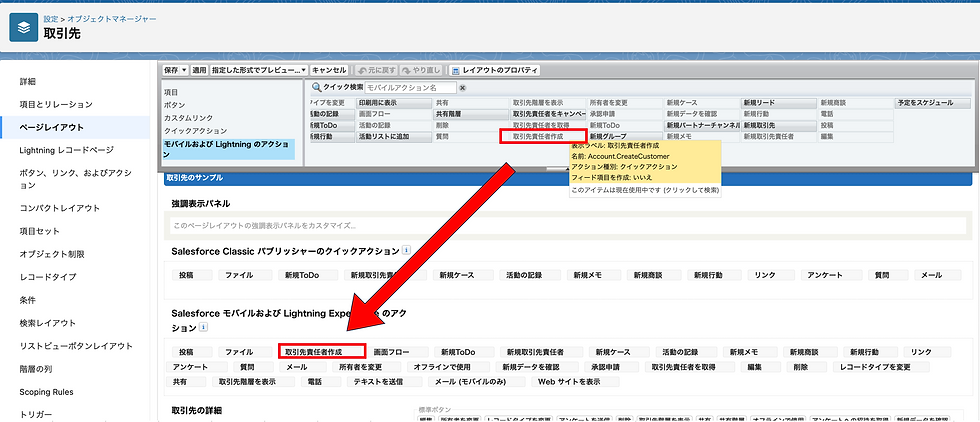Click 共有階層 in the palette
Viewport: 980px width, 422px height.
[471, 114]
